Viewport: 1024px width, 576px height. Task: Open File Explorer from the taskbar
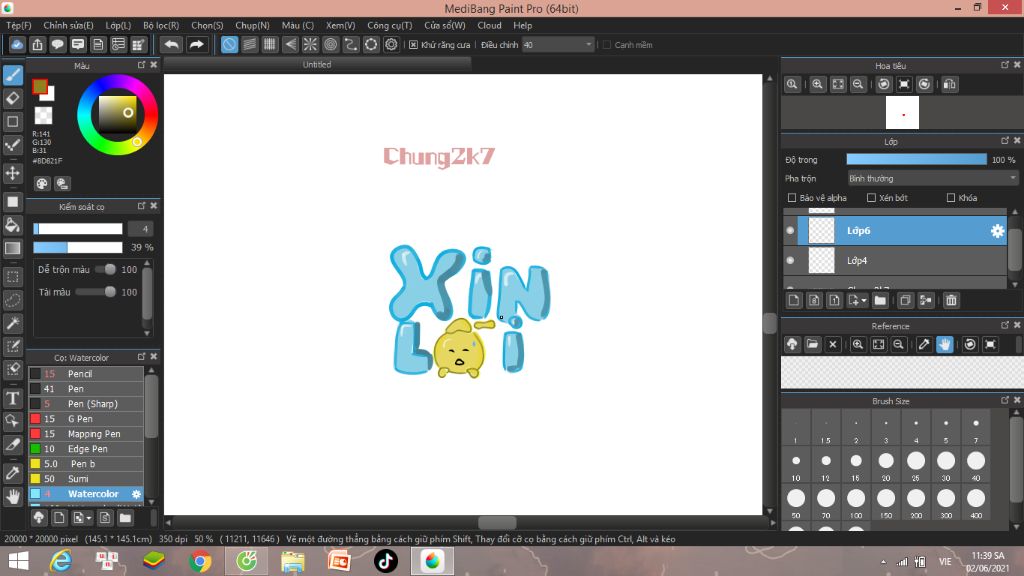click(x=293, y=561)
